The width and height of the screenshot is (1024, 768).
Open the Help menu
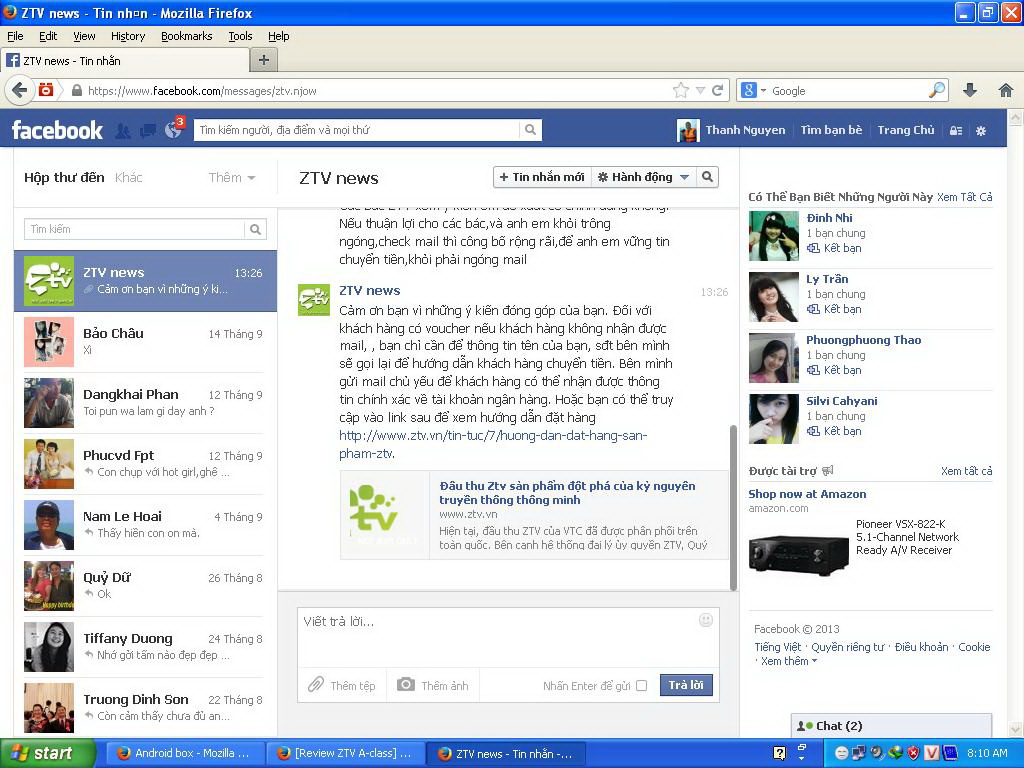point(278,36)
